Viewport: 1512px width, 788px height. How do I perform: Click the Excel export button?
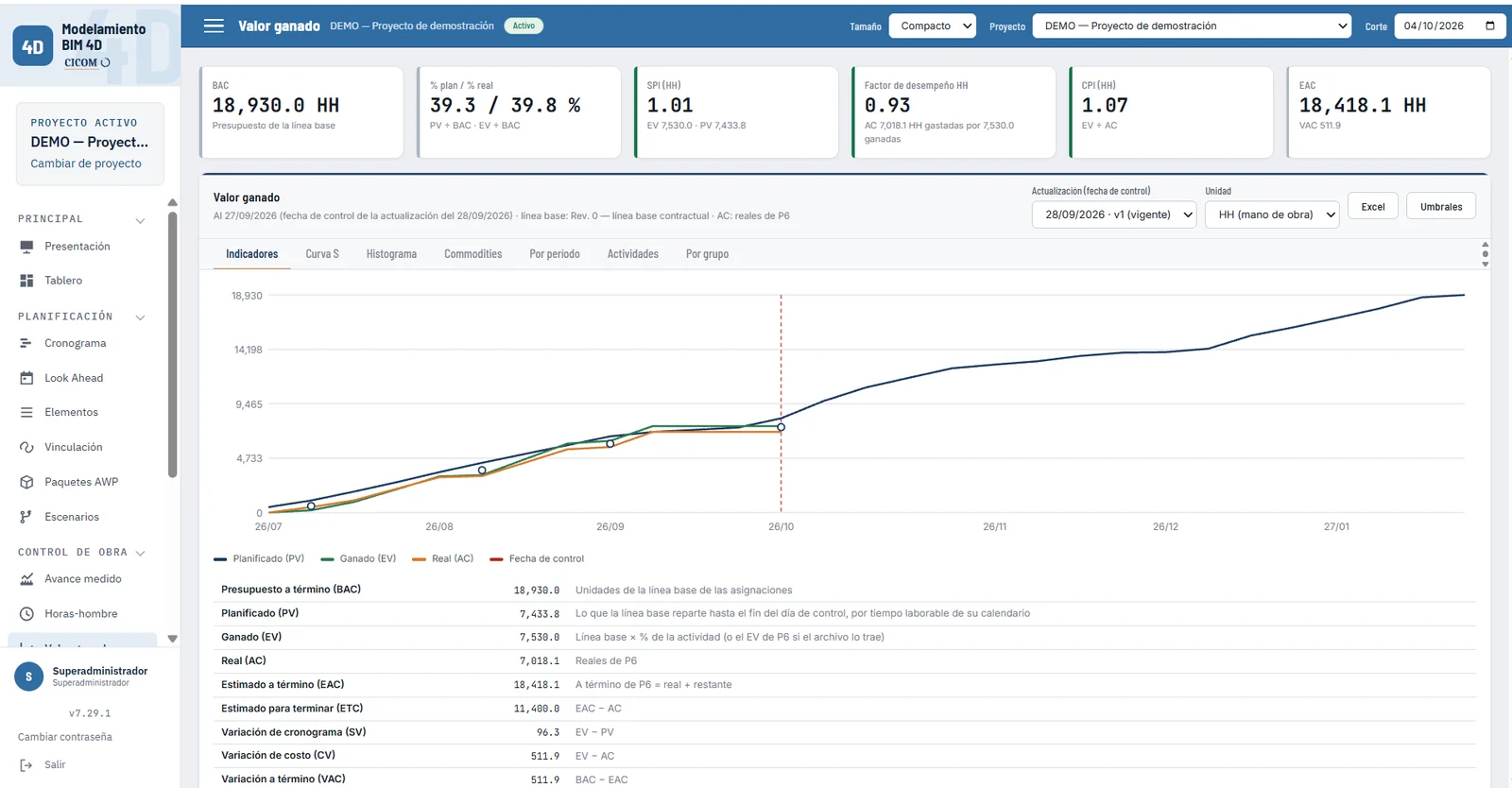pyautogui.click(x=1373, y=207)
